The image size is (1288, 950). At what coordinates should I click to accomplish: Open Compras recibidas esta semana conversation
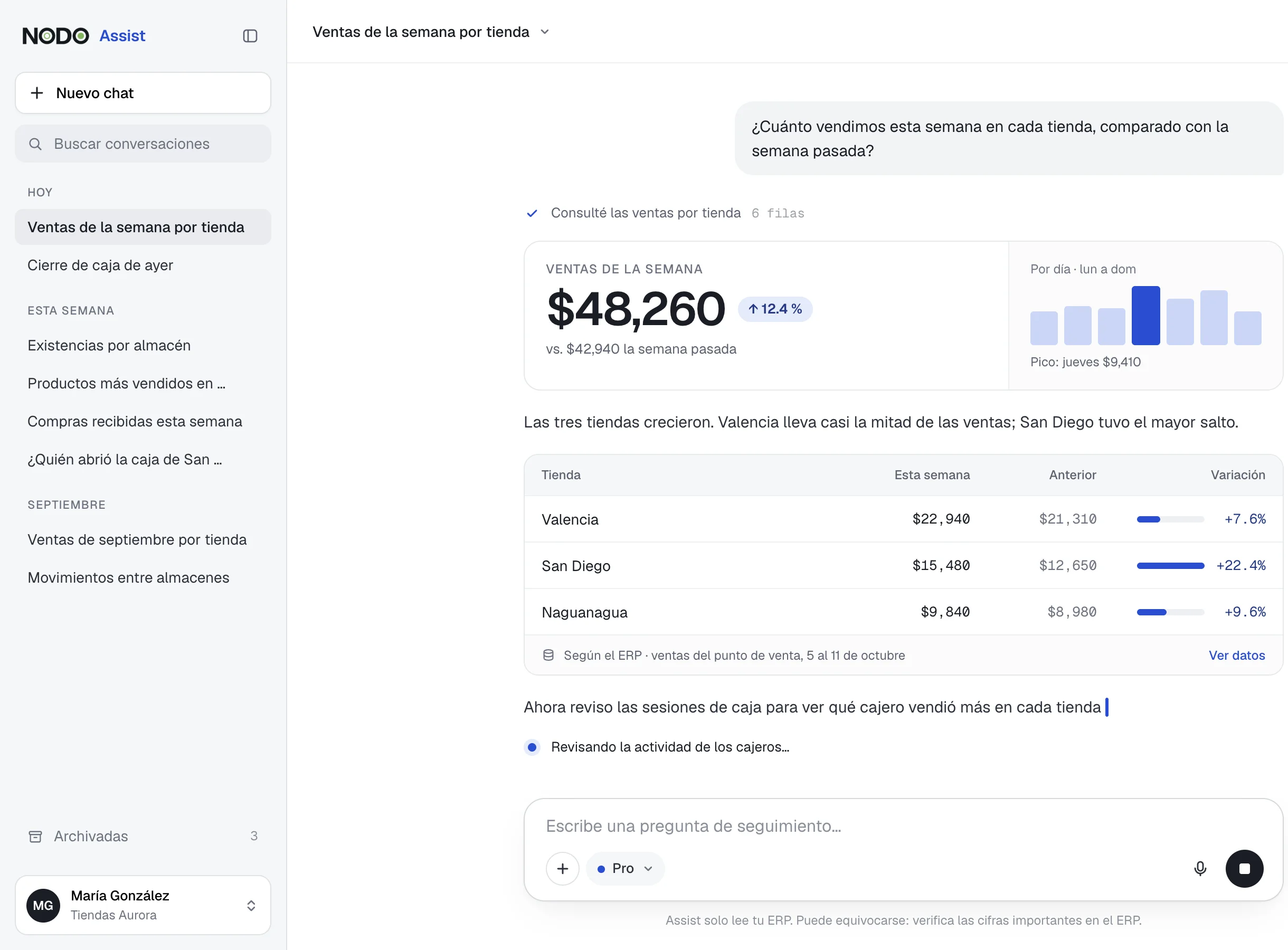[143, 421]
